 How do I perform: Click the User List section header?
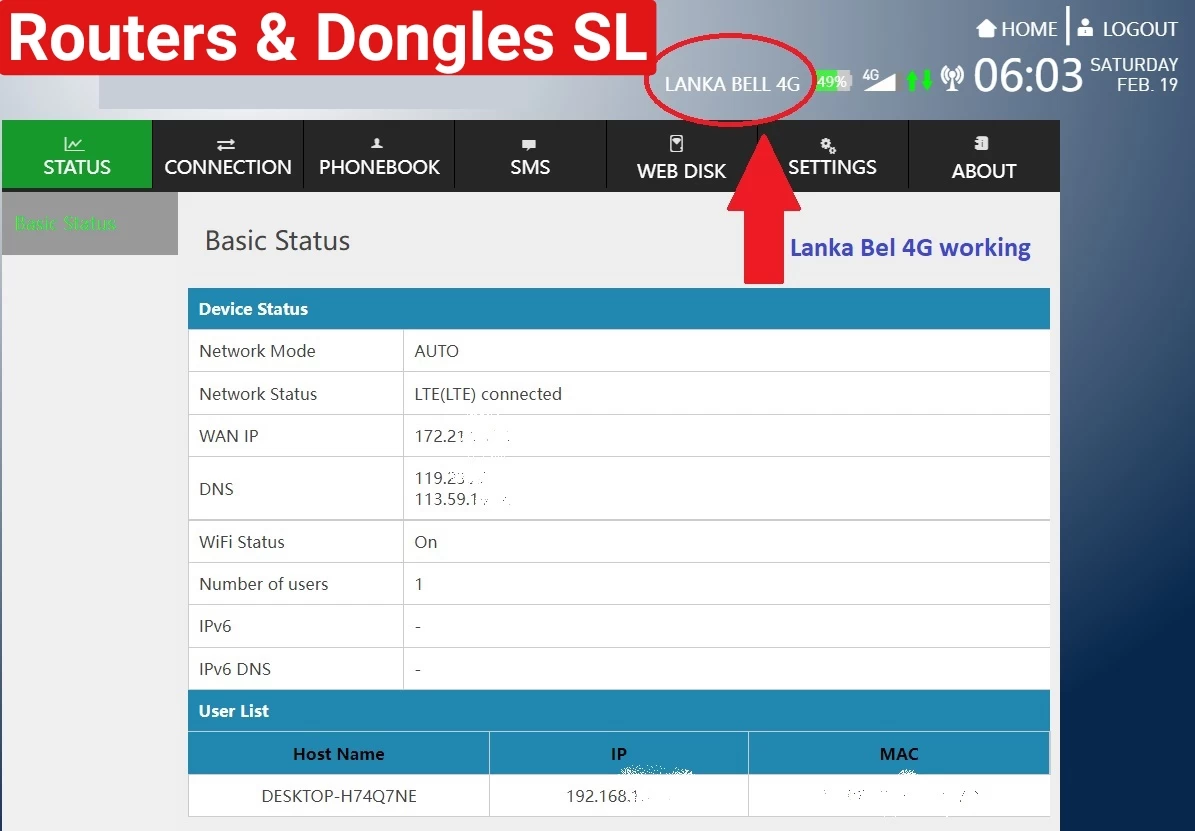tap(619, 711)
